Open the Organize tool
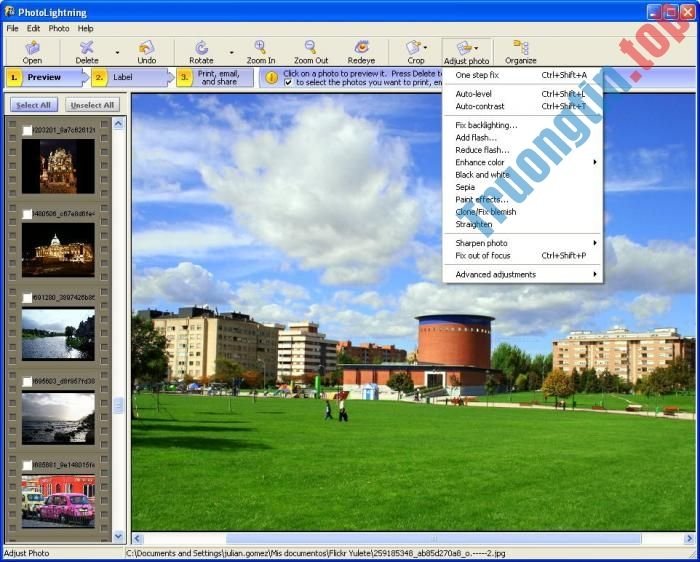 (521, 47)
